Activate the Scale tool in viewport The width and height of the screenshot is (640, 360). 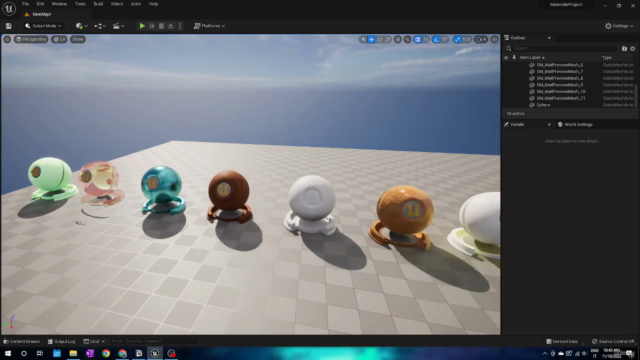388,40
